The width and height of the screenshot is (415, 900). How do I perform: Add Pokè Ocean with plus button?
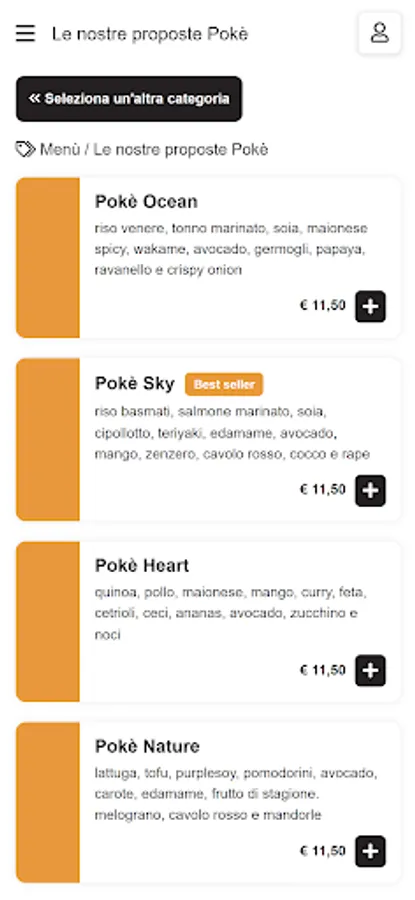pyautogui.click(x=370, y=307)
